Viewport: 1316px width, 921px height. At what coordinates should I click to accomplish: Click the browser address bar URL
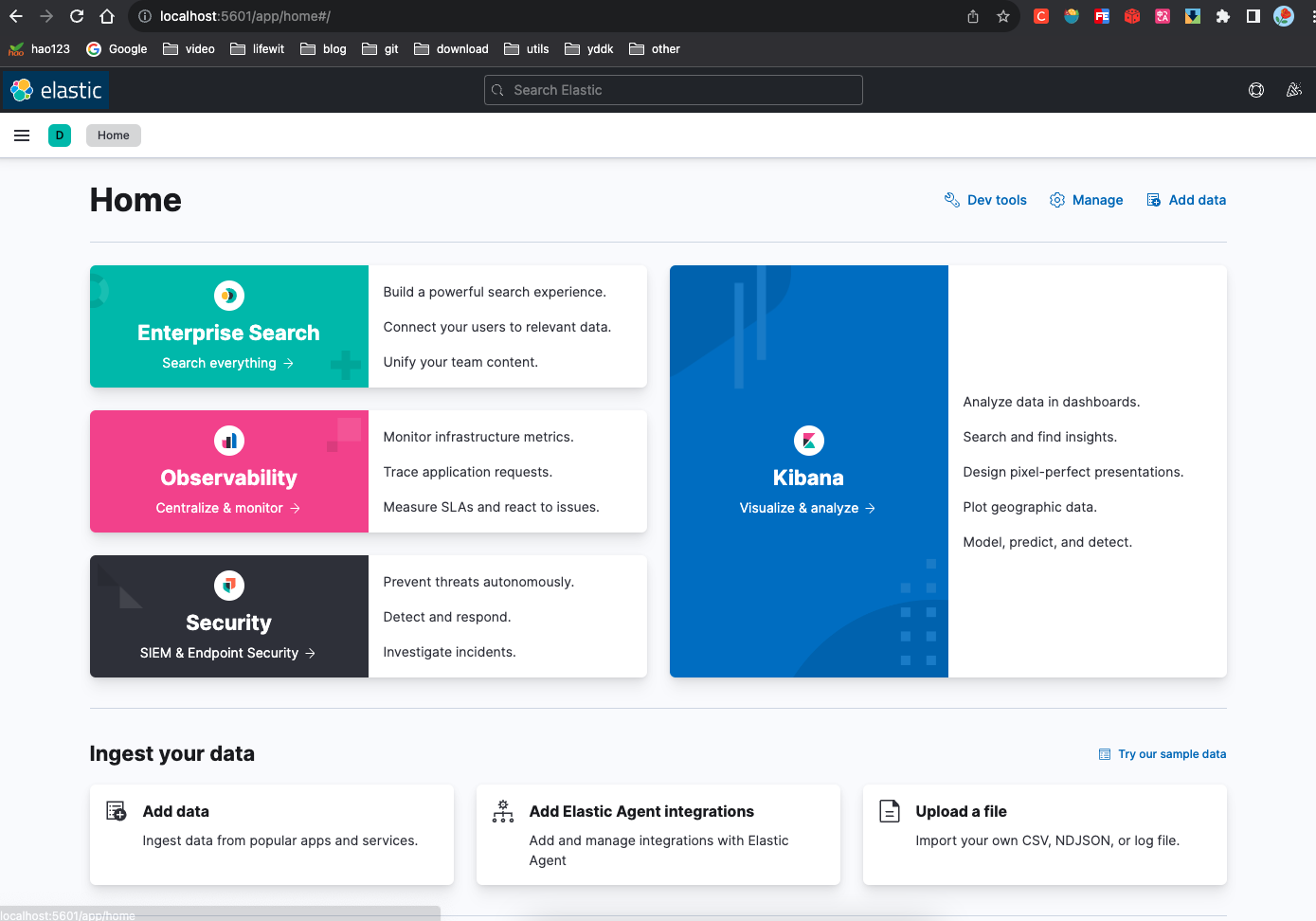(x=245, y=16)
